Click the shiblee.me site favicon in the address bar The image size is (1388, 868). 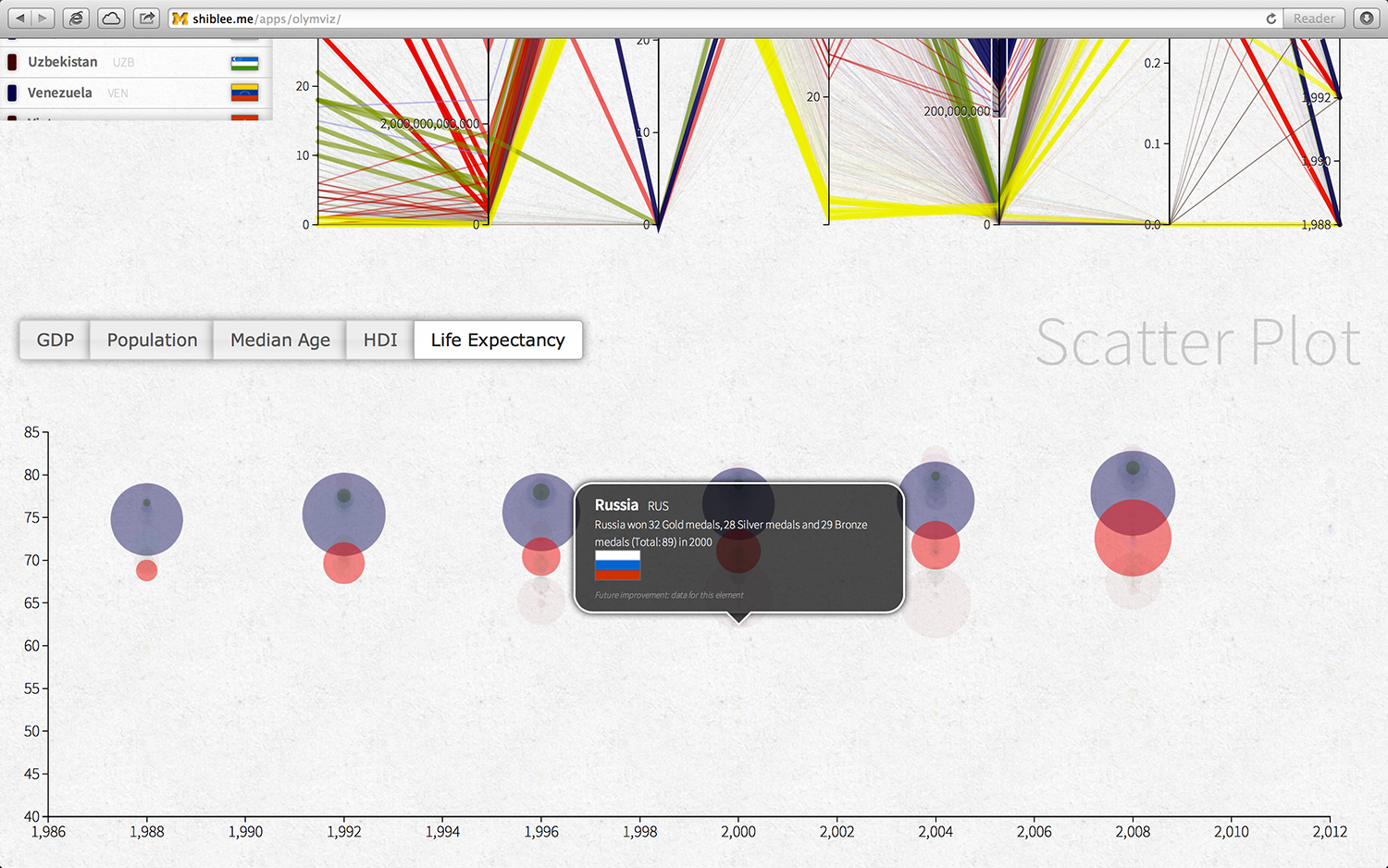pyautogui.click(x=179, y=17)
